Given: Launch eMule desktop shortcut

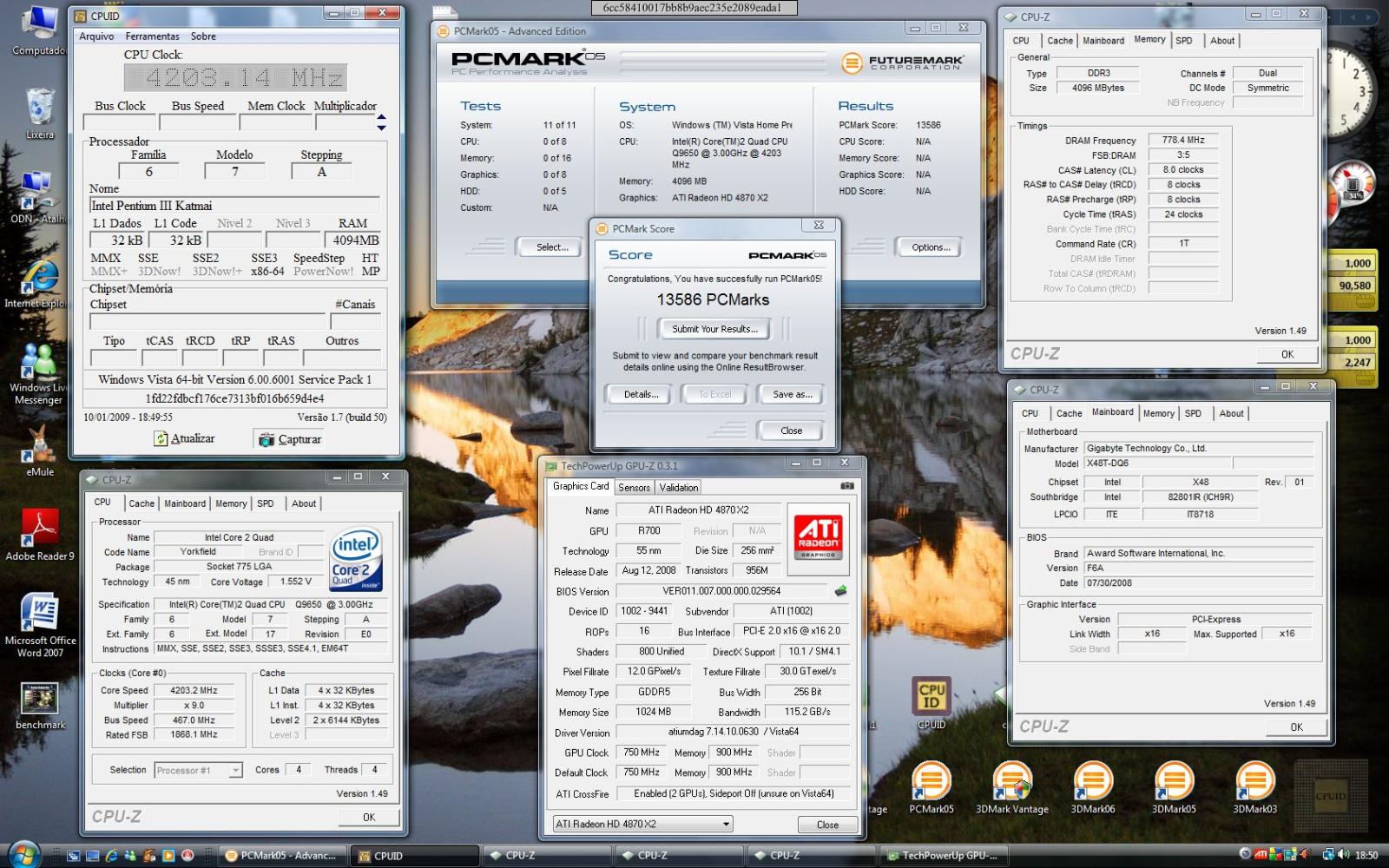Looking at the screenshot, I should (x=40, y=451).
